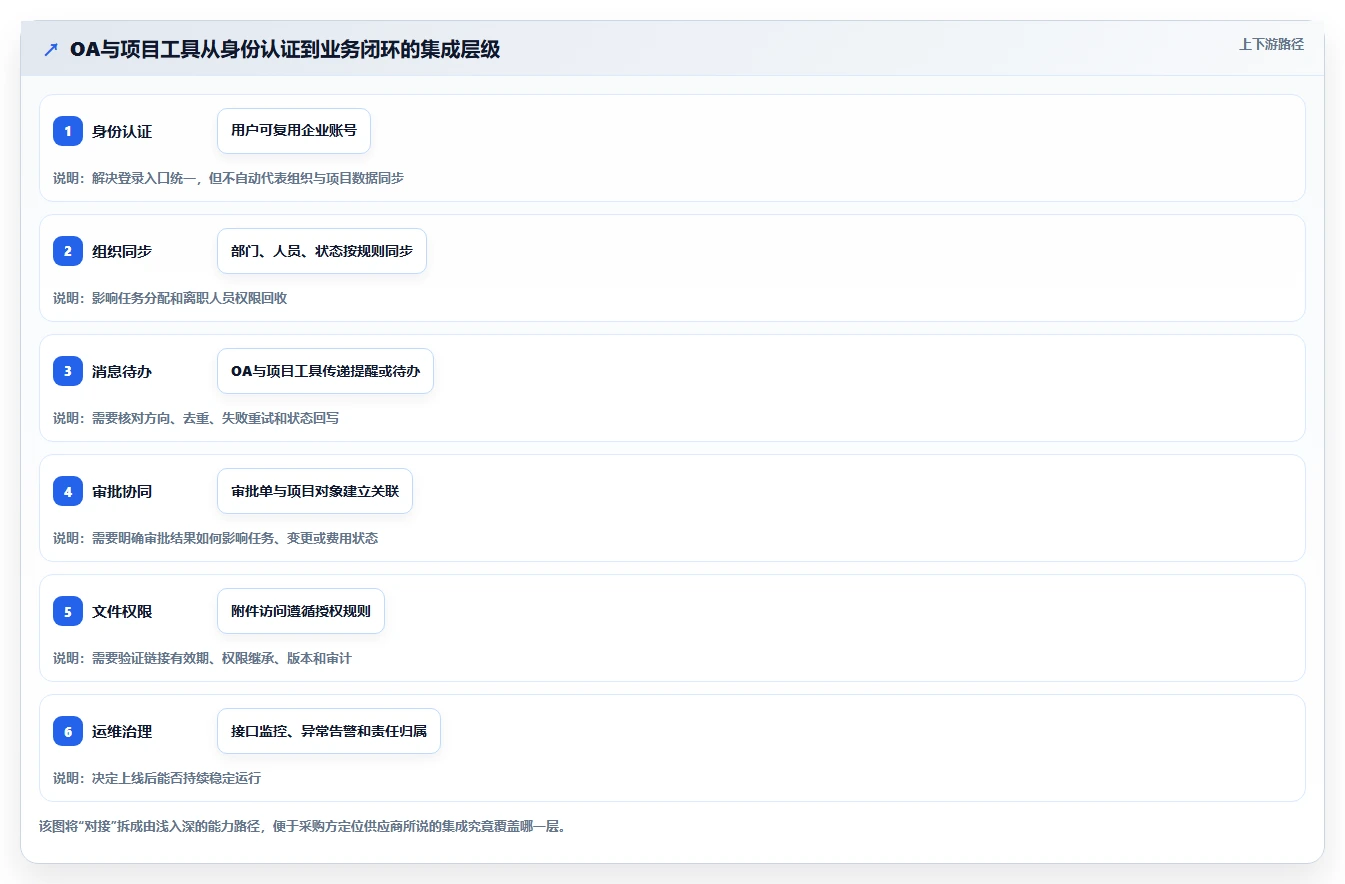Click the 审批单与项目对象建立关联 chip

coord(315,491)
